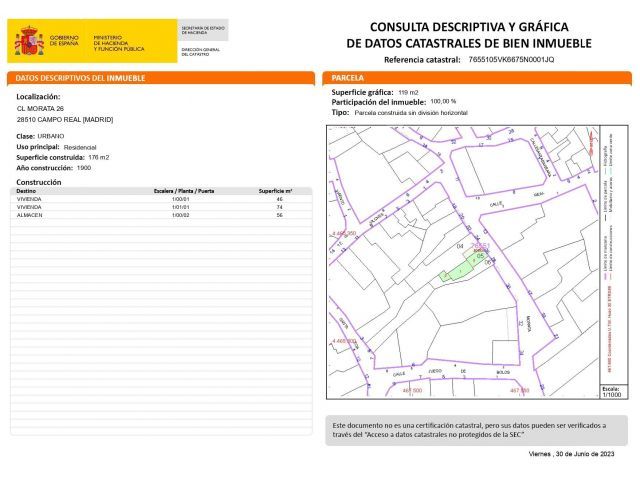Select the 'ALMACEN' row destination
The image size is (640, 480).
[29, 215]
